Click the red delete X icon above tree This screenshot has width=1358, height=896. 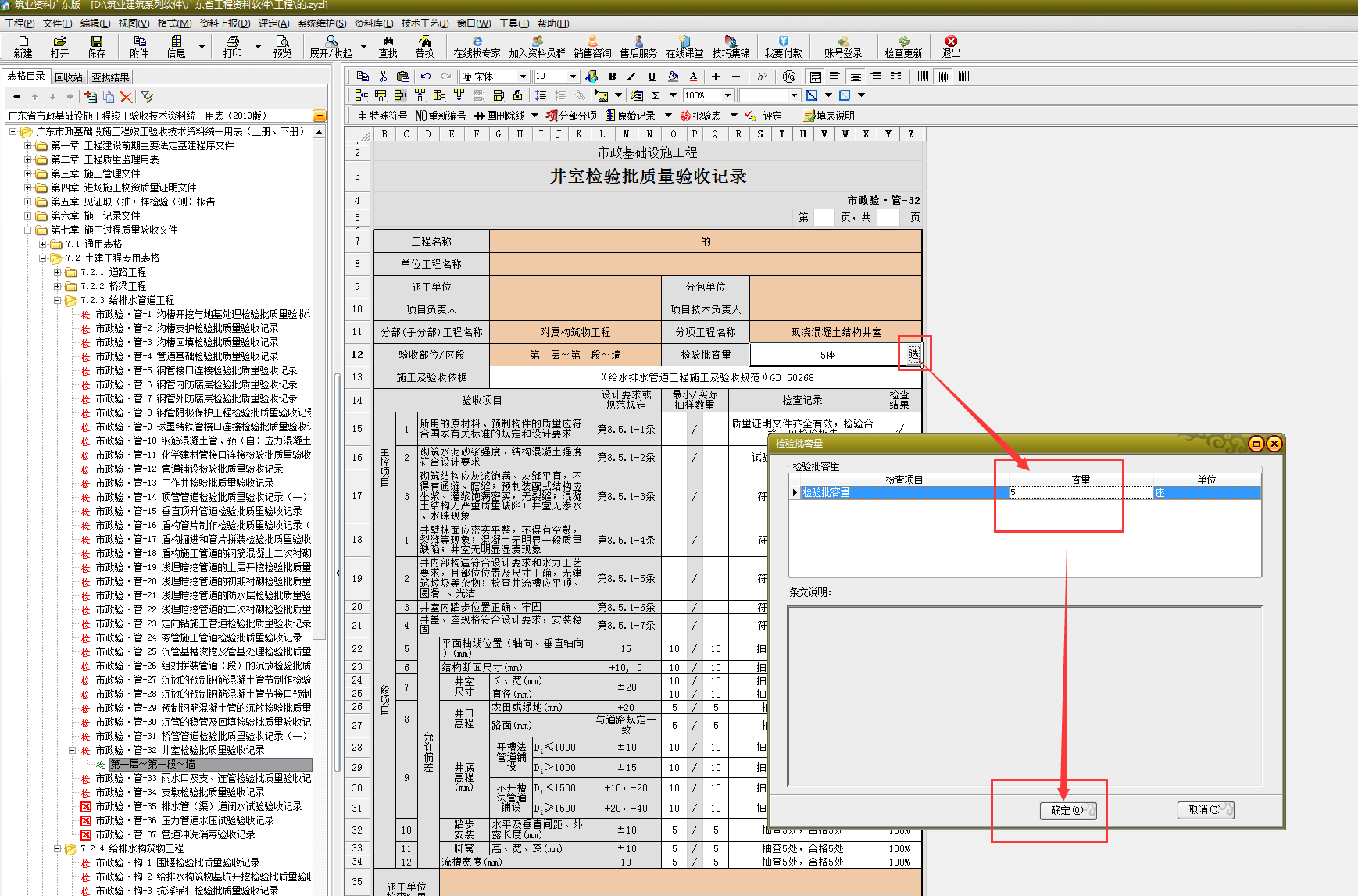(x=127, y=97)
